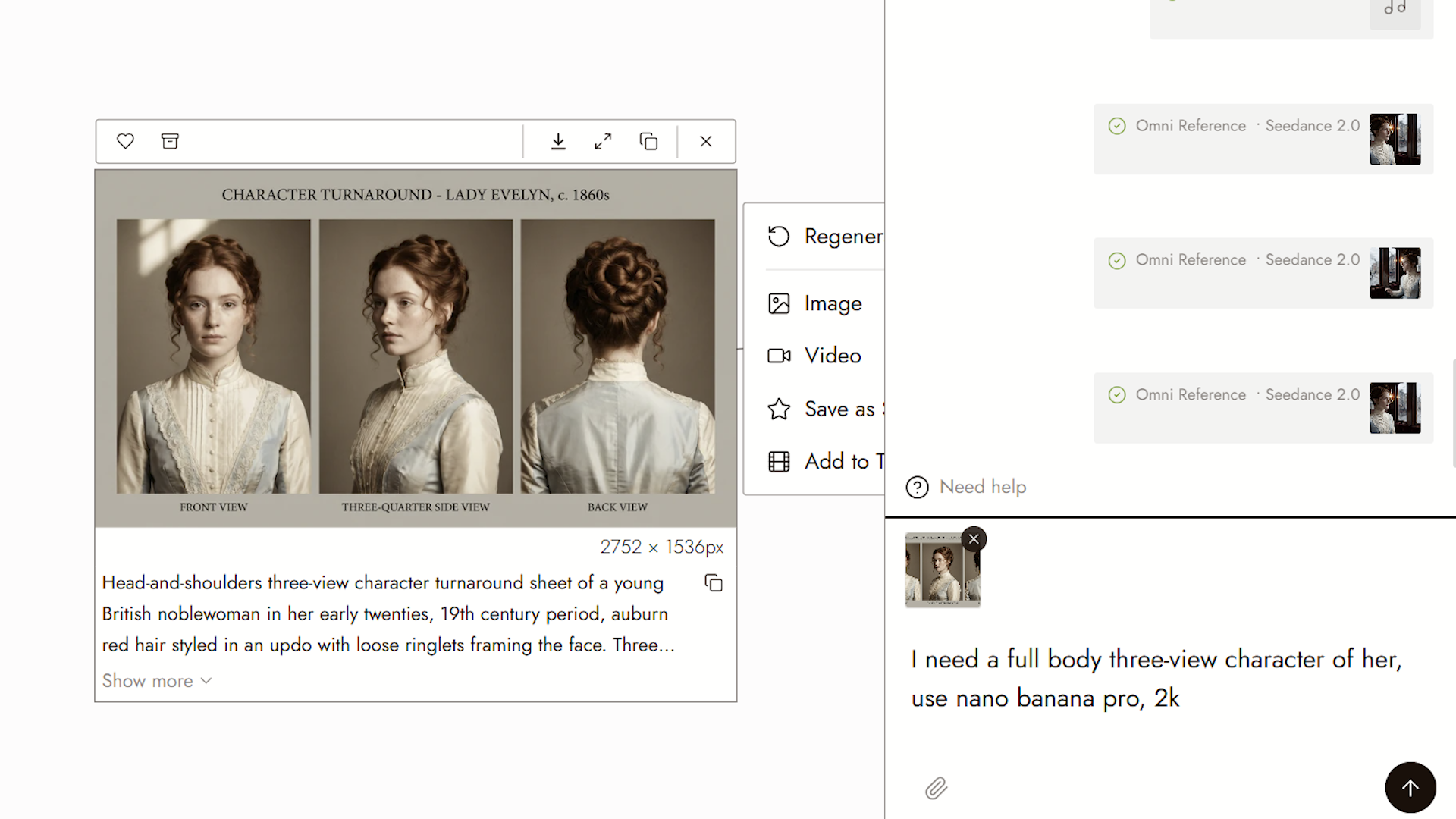Remove the attached reference thumbnail
The image size is (1456, 819).
[x=974, y=539]
